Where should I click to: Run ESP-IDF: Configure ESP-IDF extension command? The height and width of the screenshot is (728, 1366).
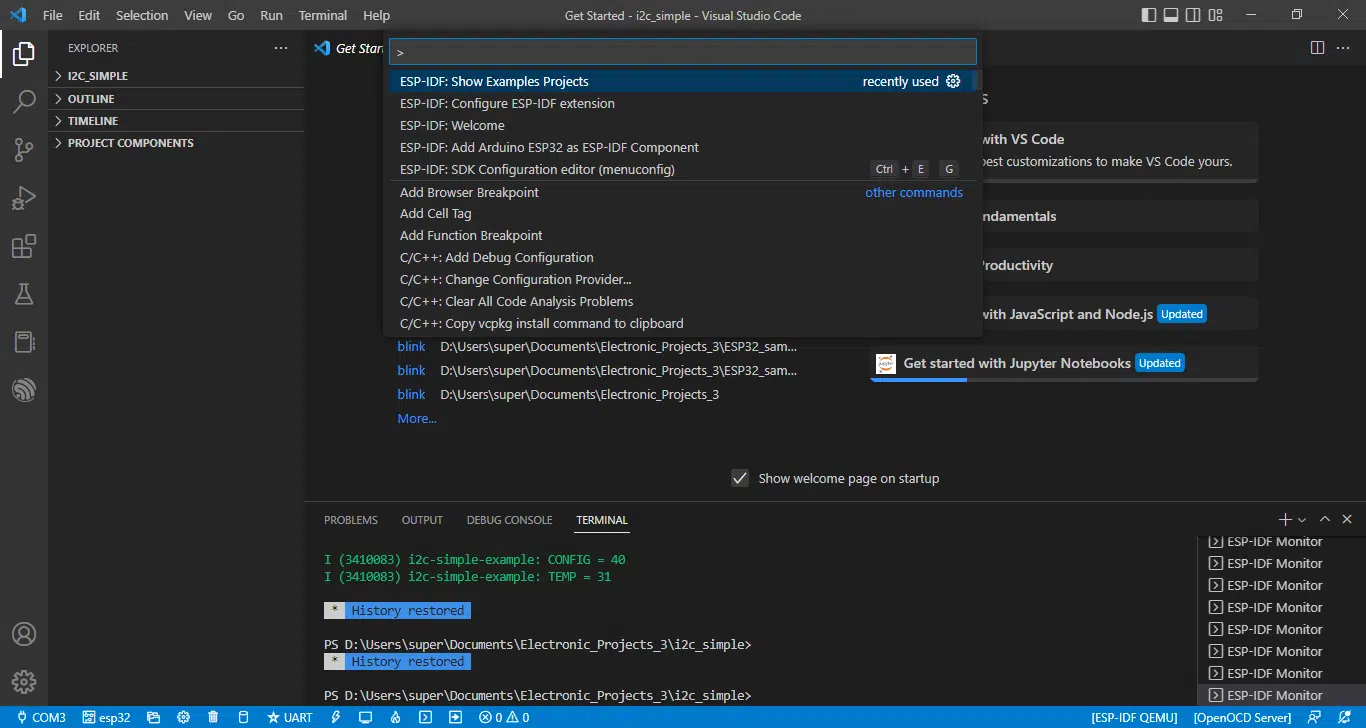coord(679,103)
